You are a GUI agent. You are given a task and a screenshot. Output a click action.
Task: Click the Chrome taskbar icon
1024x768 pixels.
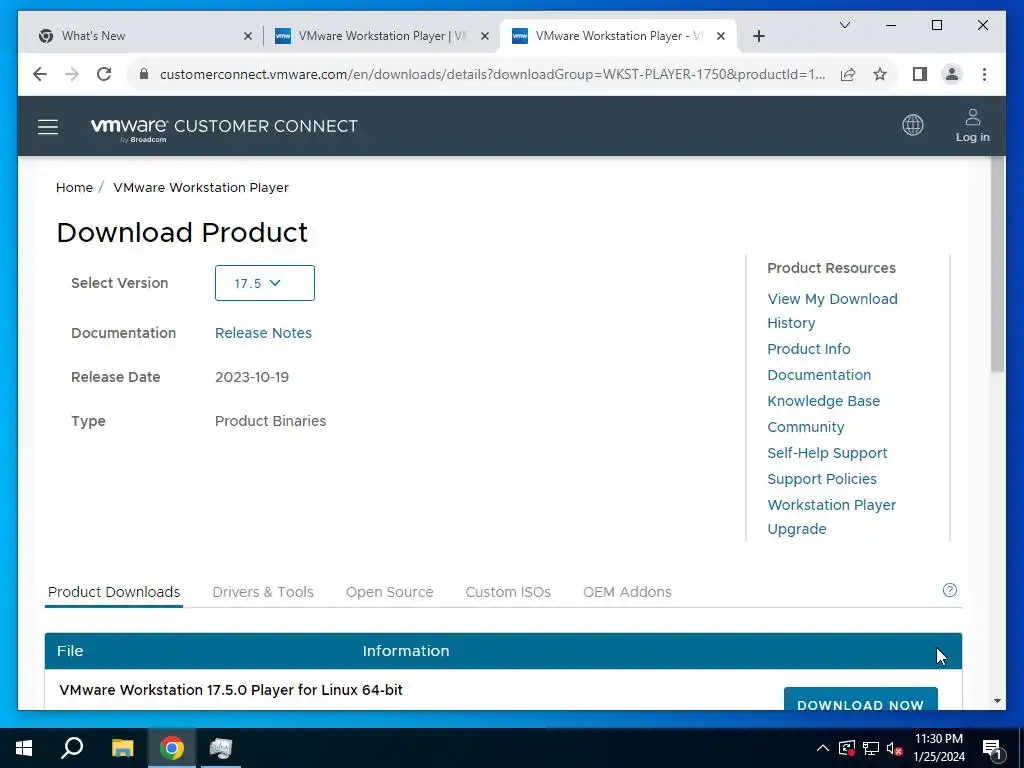[x=172, y=748]
